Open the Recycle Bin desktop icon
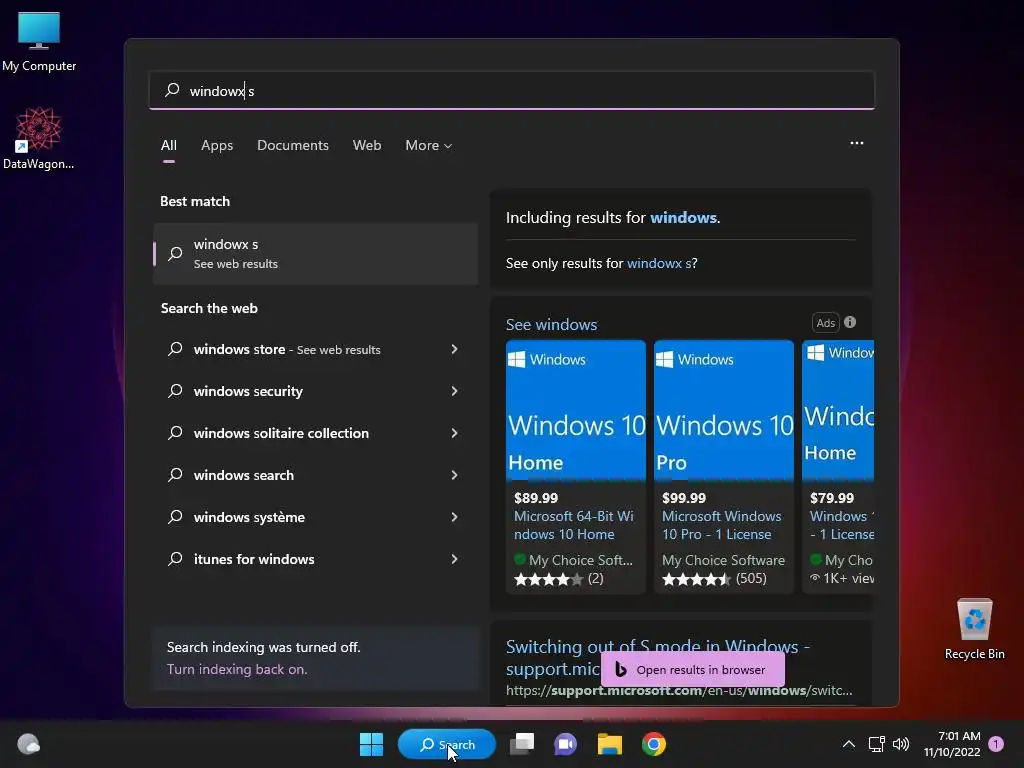Screen dimensions: 1024x768 click(x=974, y=629)
